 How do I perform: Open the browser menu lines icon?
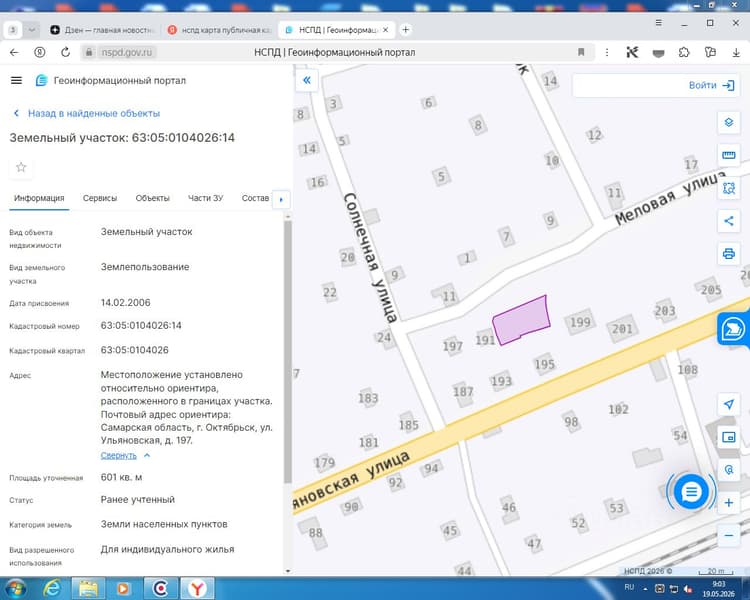click(x=659, y=23)
